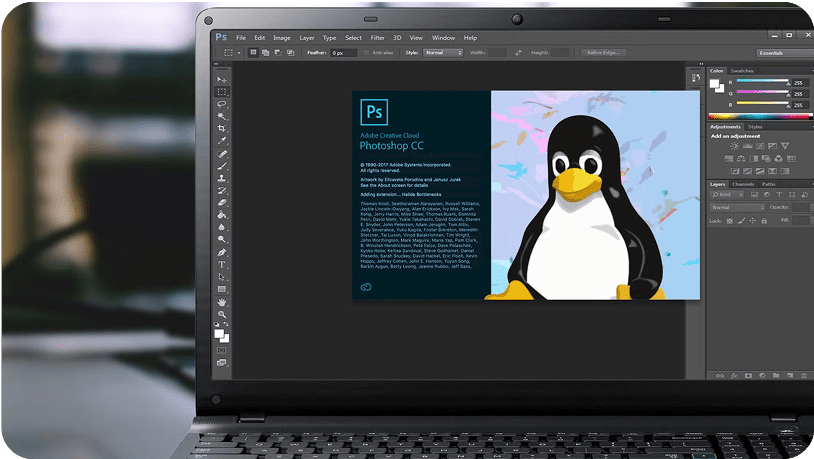Screen dimensions: 814x459
Task: Add a Photo Filter adjustment
Action: pos(766,158)
